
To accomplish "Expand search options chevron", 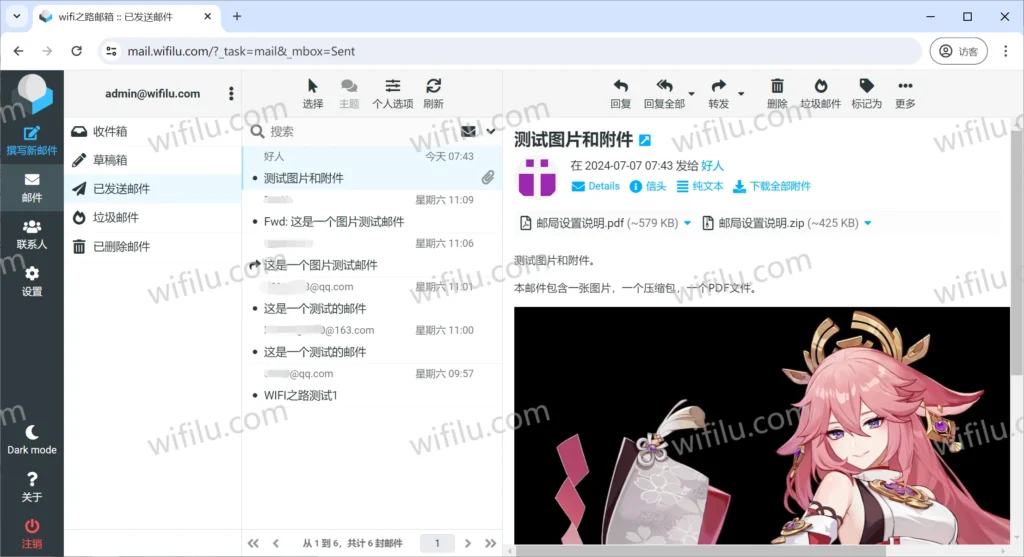I will click(491, 131).
